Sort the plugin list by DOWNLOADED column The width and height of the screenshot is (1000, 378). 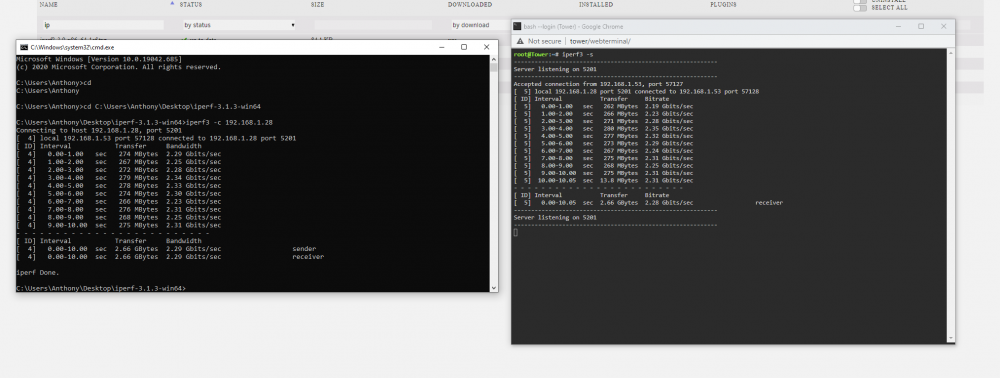coord(470,4)
